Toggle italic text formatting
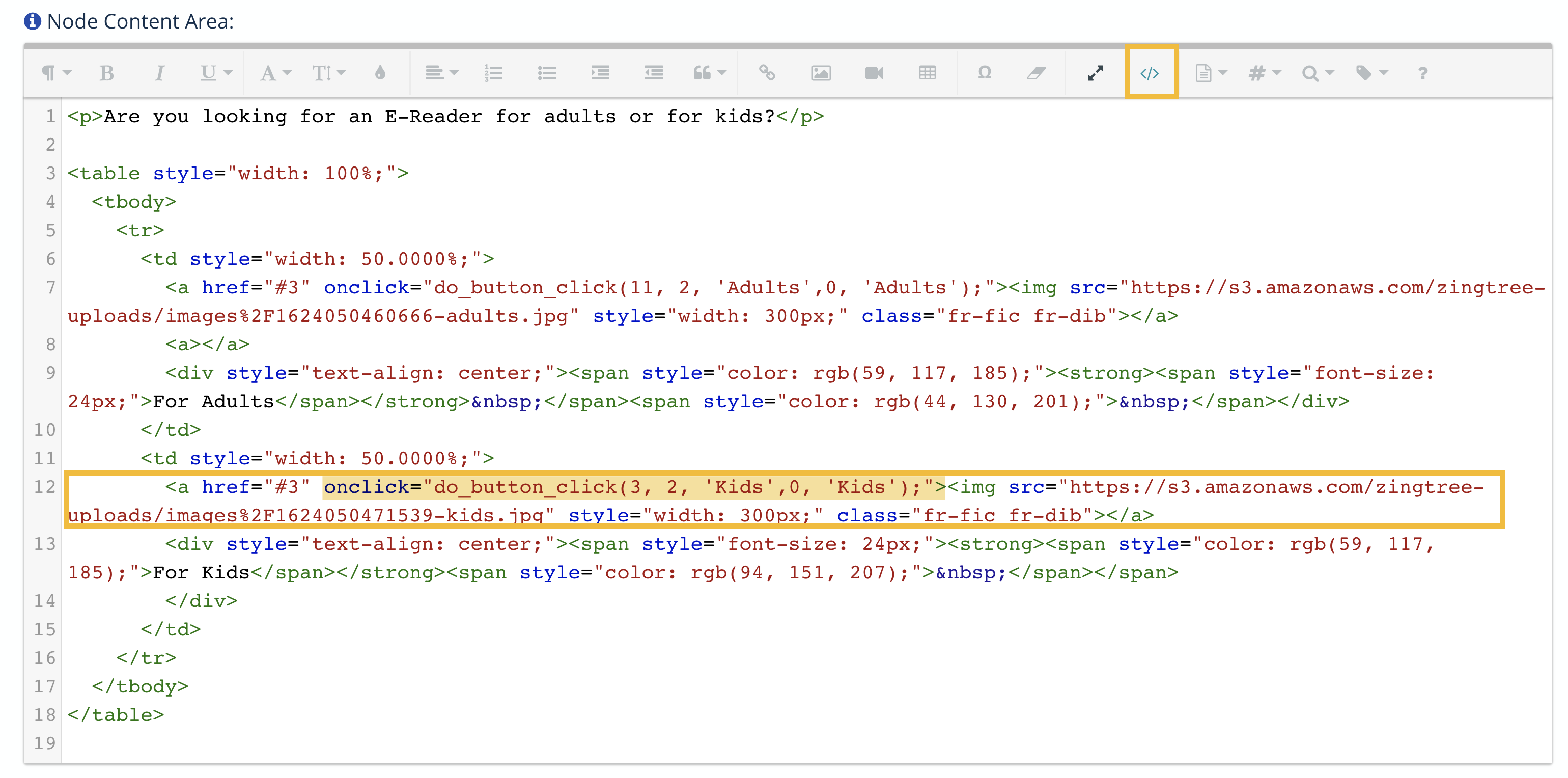The height and width of the screenshot is (778, 1568). point(159,73)
